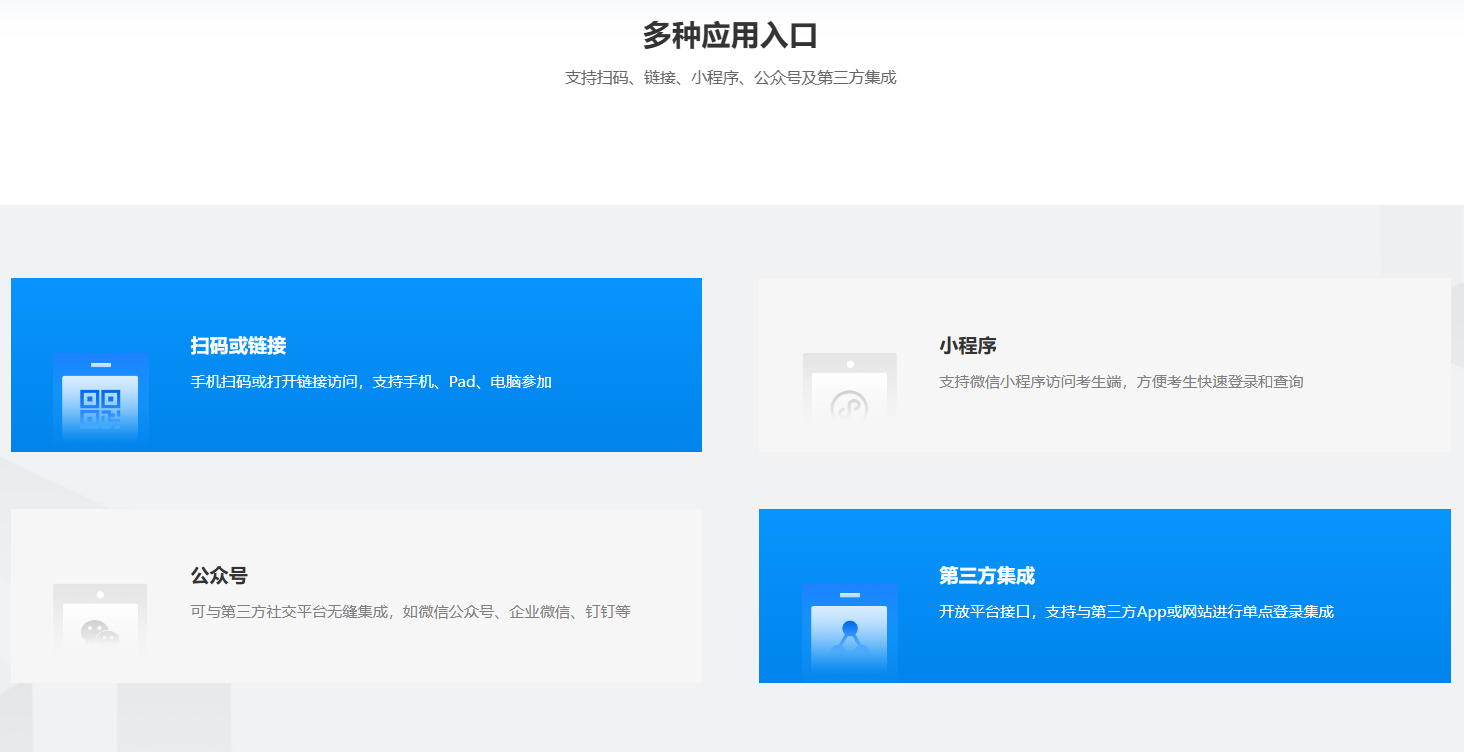Click white bar atop 第三方集成 device icon
1464x752 pixels.
point(849,595)
